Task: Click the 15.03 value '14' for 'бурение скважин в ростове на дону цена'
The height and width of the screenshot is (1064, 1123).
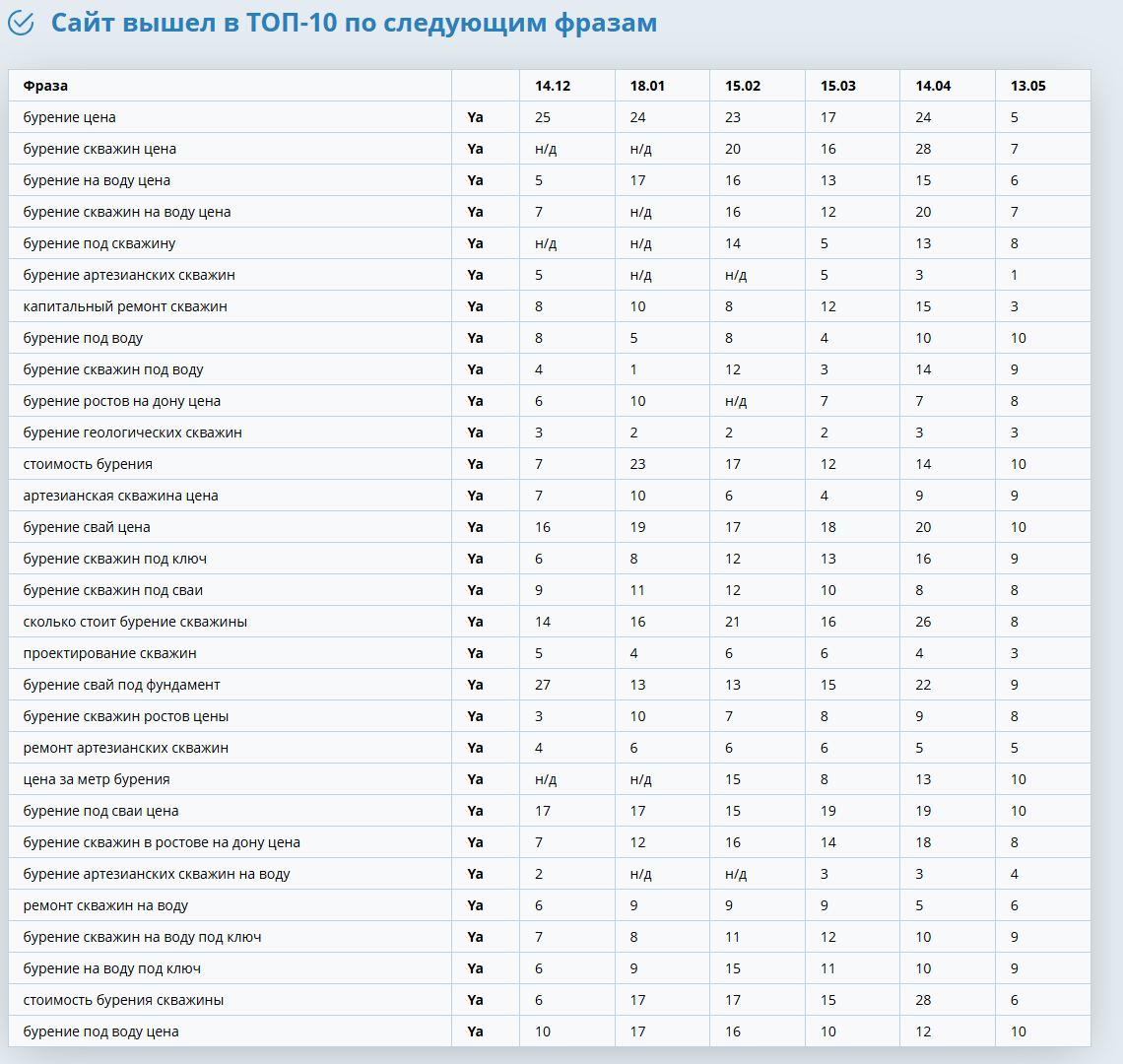Action: (x=827, y=842)
